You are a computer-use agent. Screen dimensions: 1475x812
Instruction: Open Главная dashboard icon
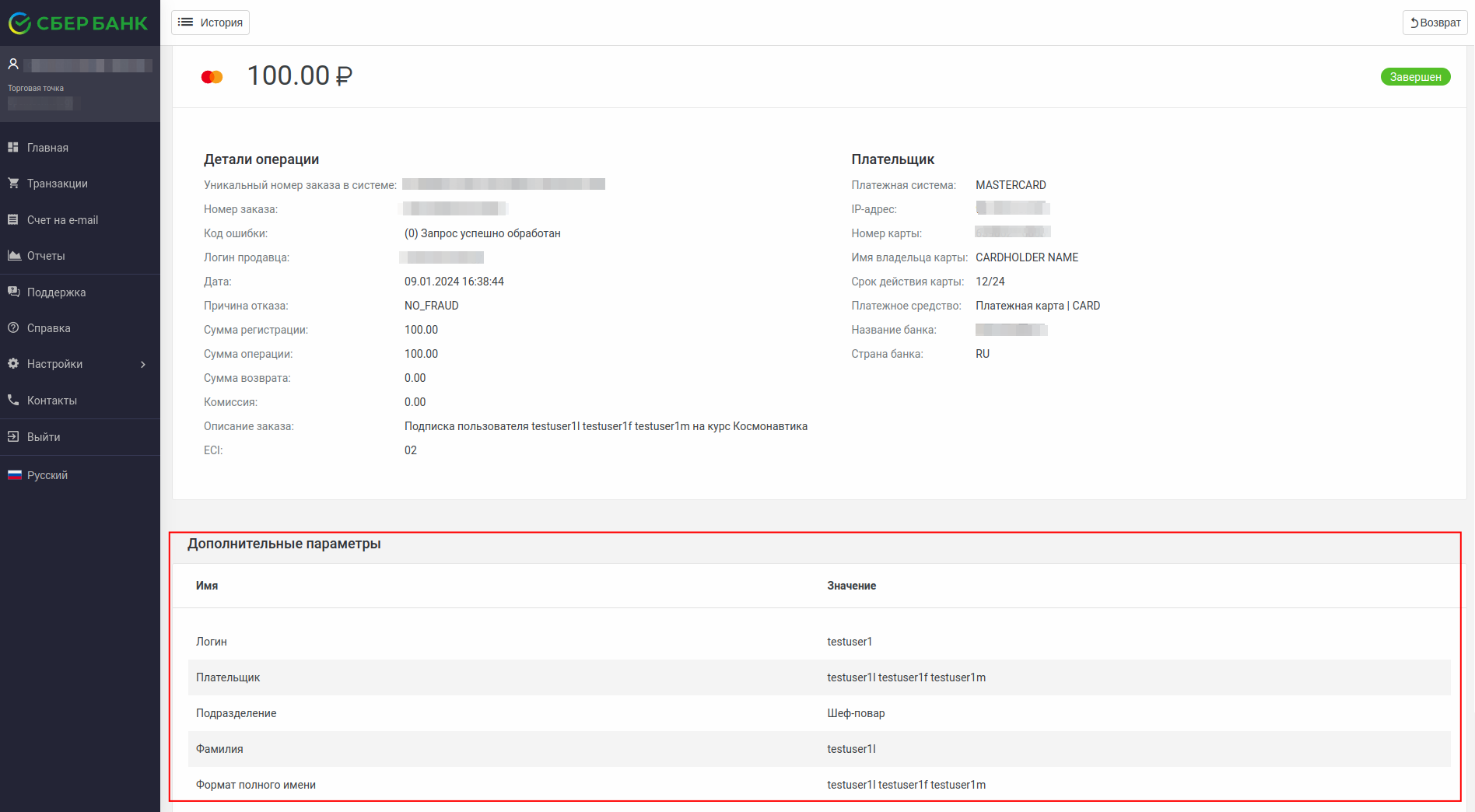[13, 147]
